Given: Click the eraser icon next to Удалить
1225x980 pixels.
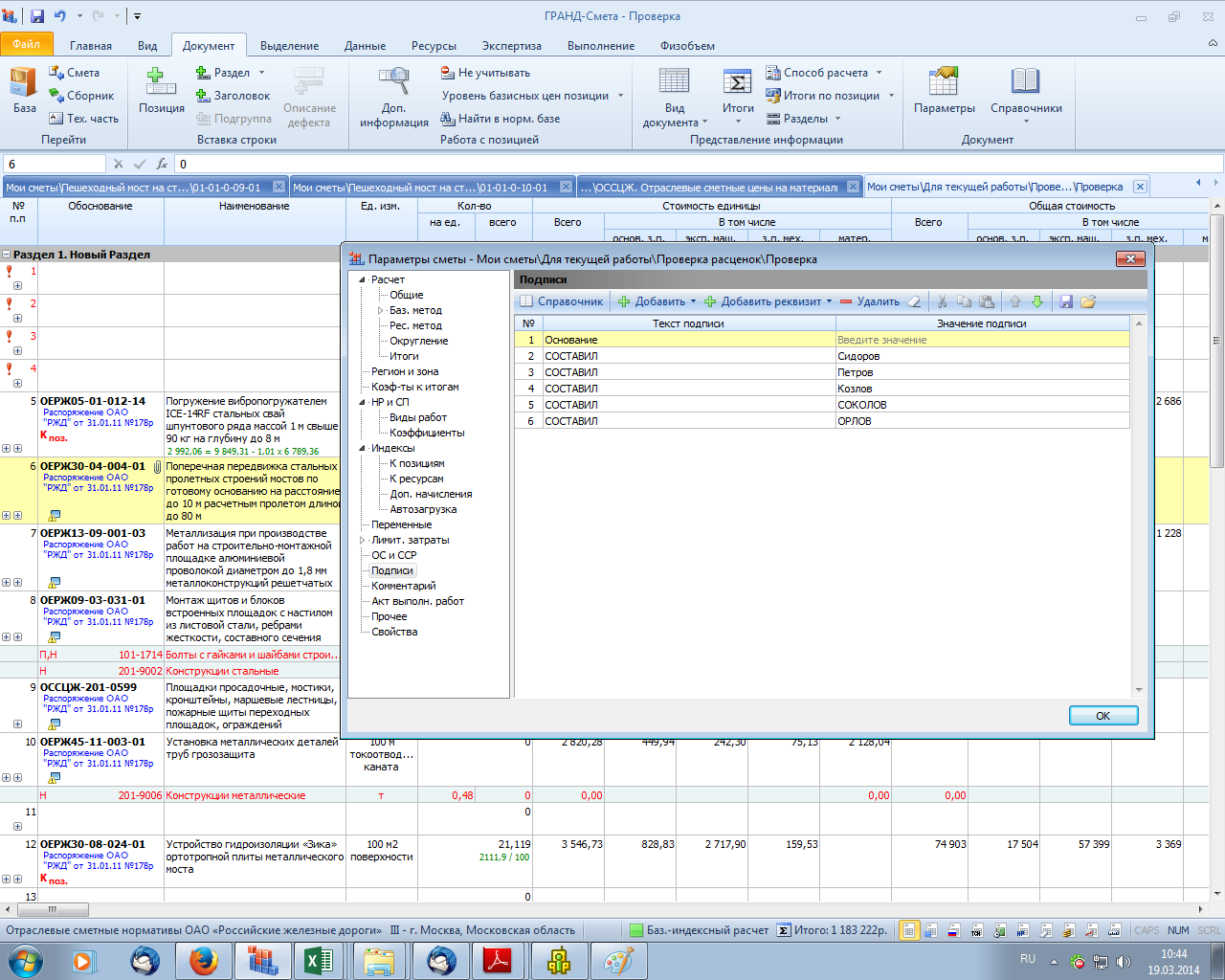Looking at the screenshot, I should tap(914, 301).
